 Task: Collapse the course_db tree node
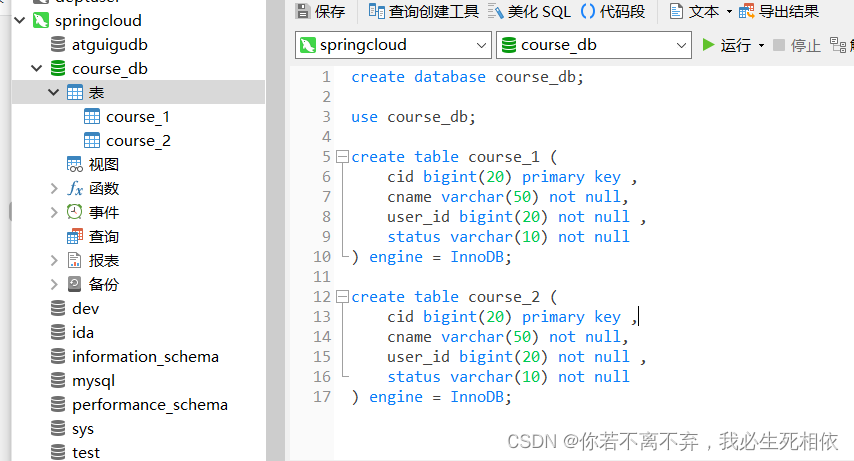[36, 69]
